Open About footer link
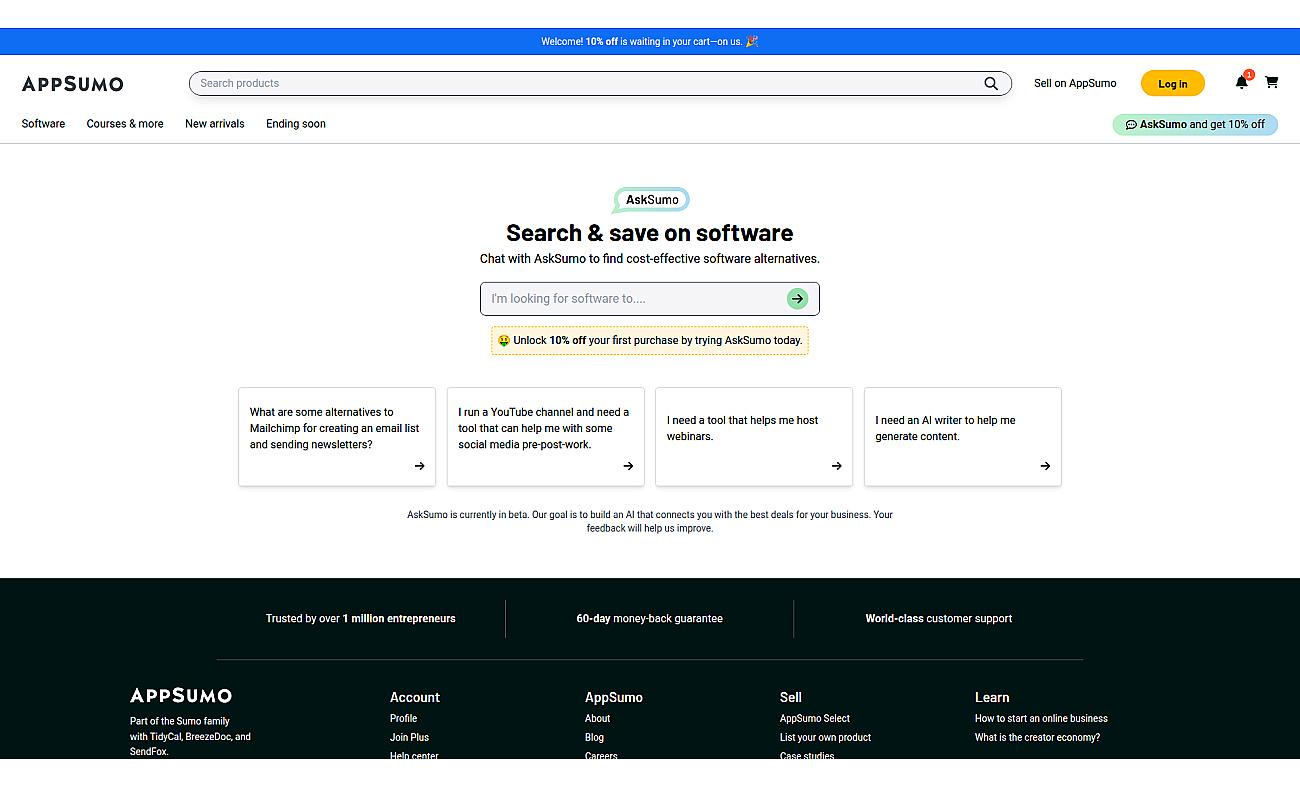The image size is (1300, 788). 598,719
